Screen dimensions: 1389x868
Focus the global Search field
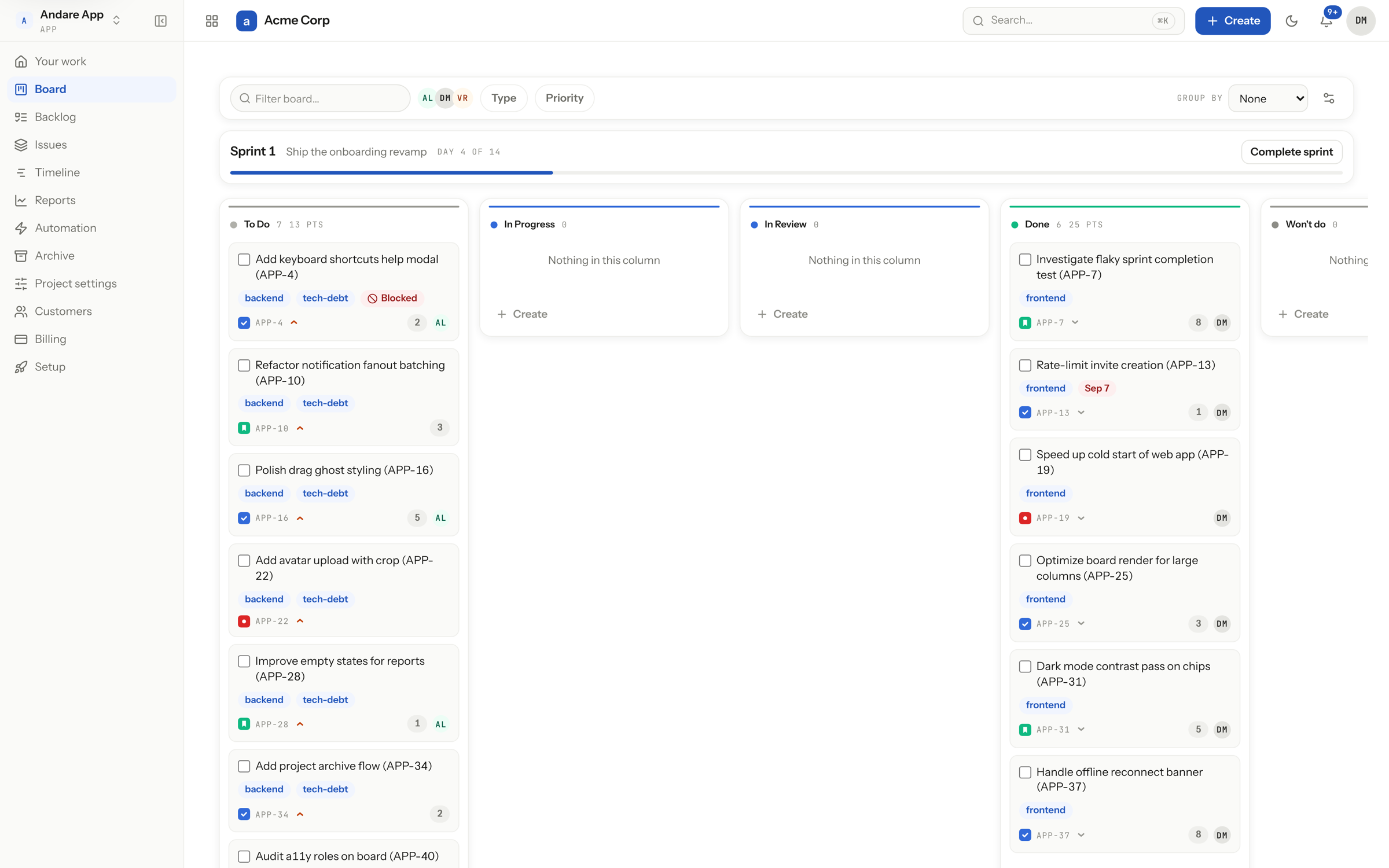[x=1073, y=21]
